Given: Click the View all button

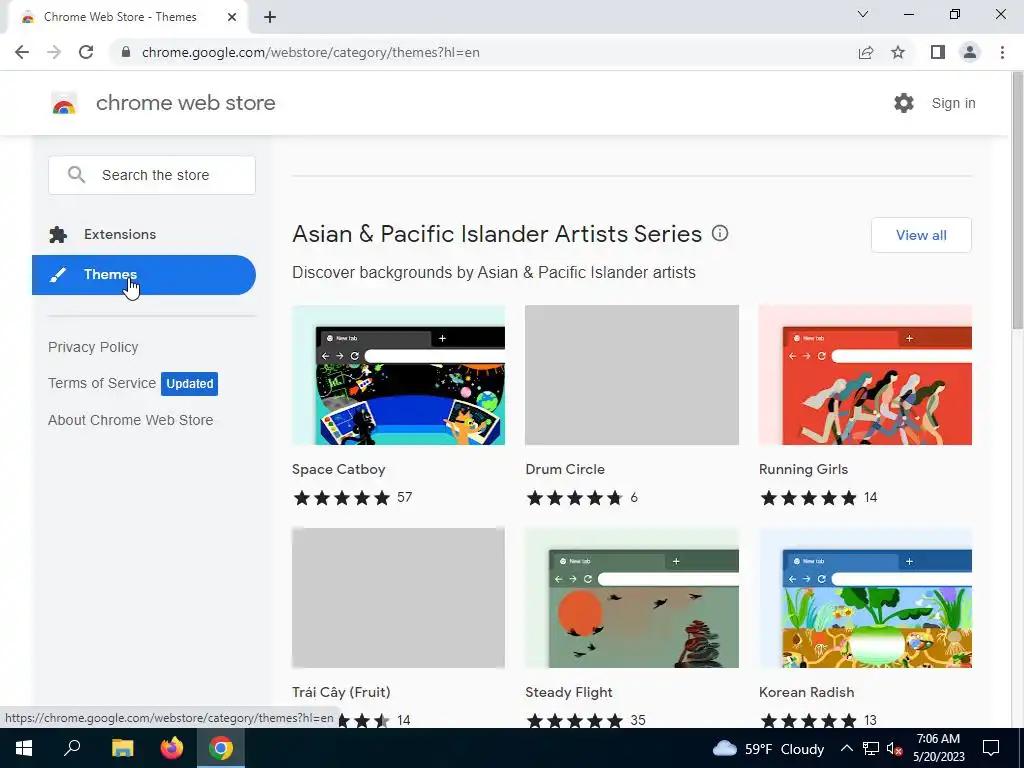Looking at the screenshot, I should coord(921,235).
